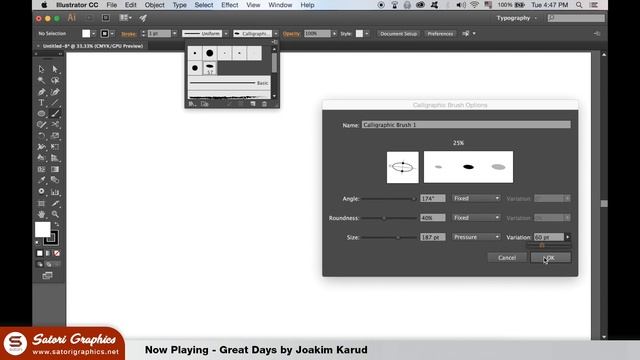Change screen mode at toolbox bottom

[47, 276]
